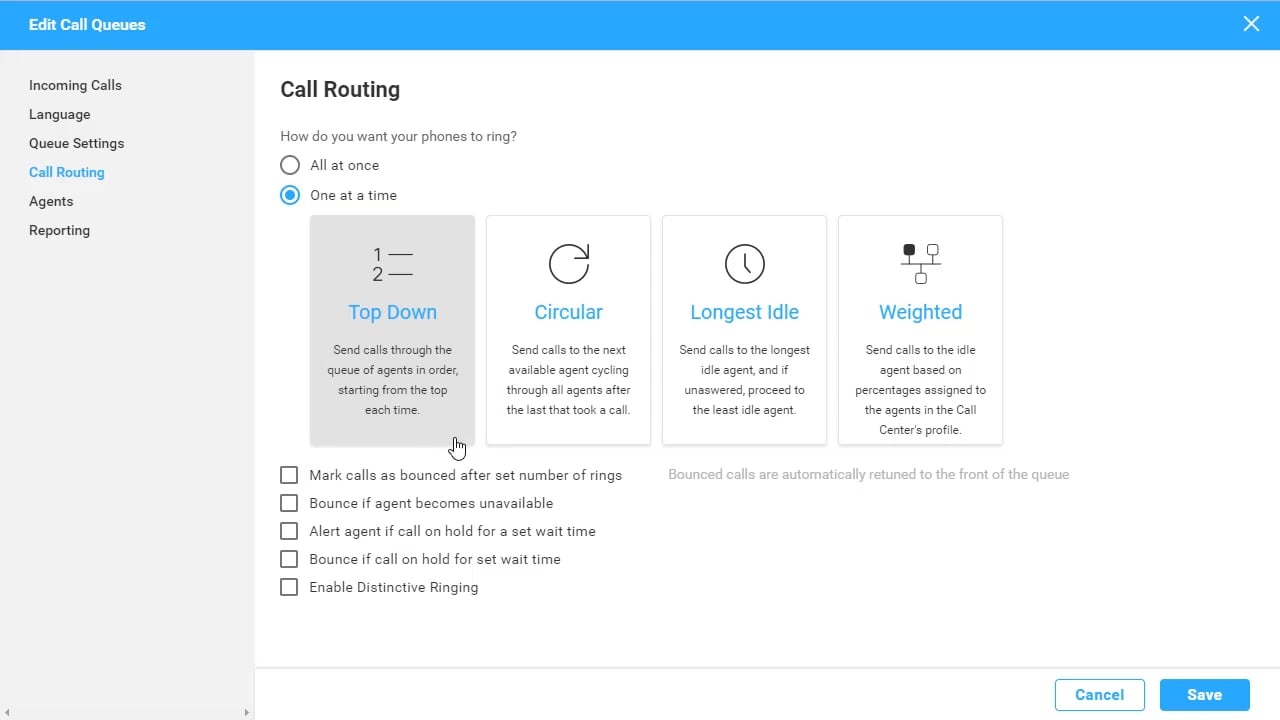Enable Mark calls as bounced after rings
This screenshot has height=720, width=1280.
289,475
